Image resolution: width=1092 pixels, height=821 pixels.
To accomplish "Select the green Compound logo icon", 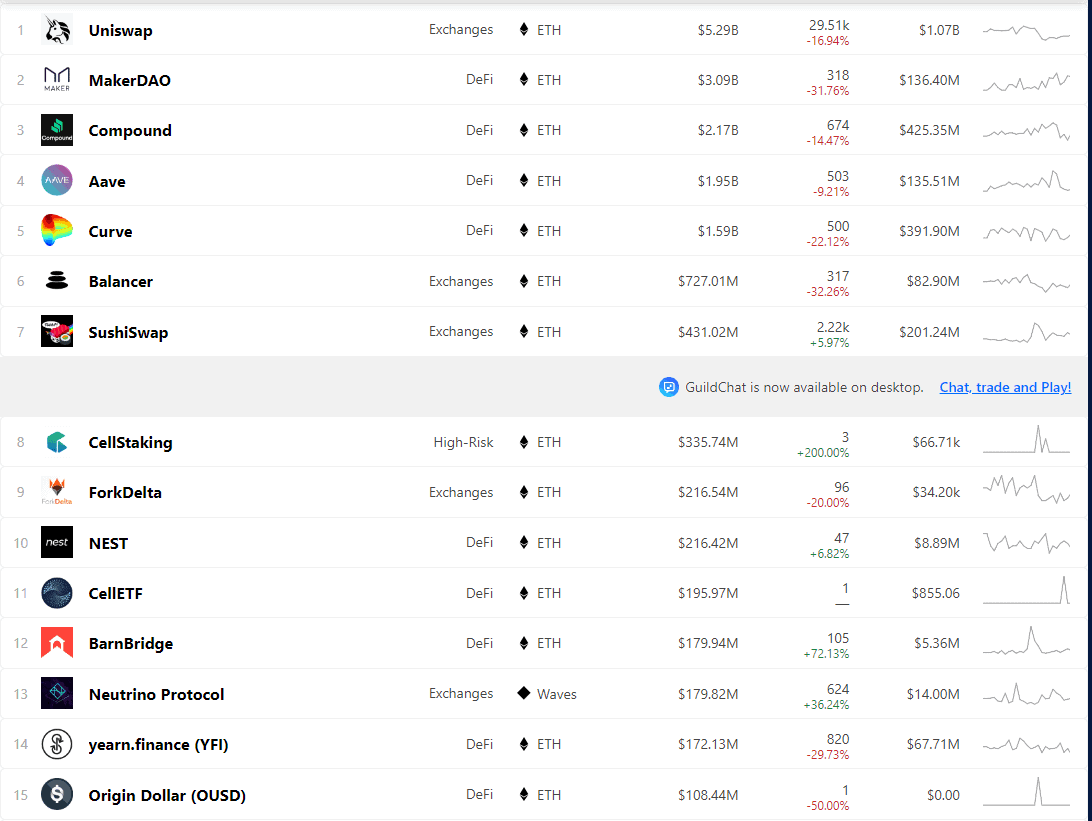I will 57,131.
